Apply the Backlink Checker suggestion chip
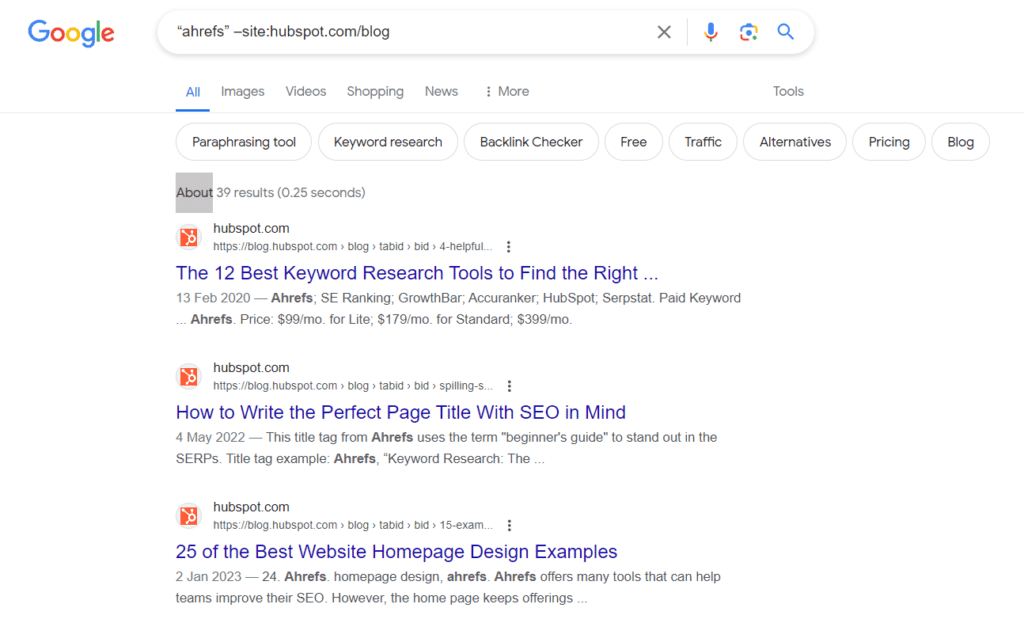 tap(531, 142)
